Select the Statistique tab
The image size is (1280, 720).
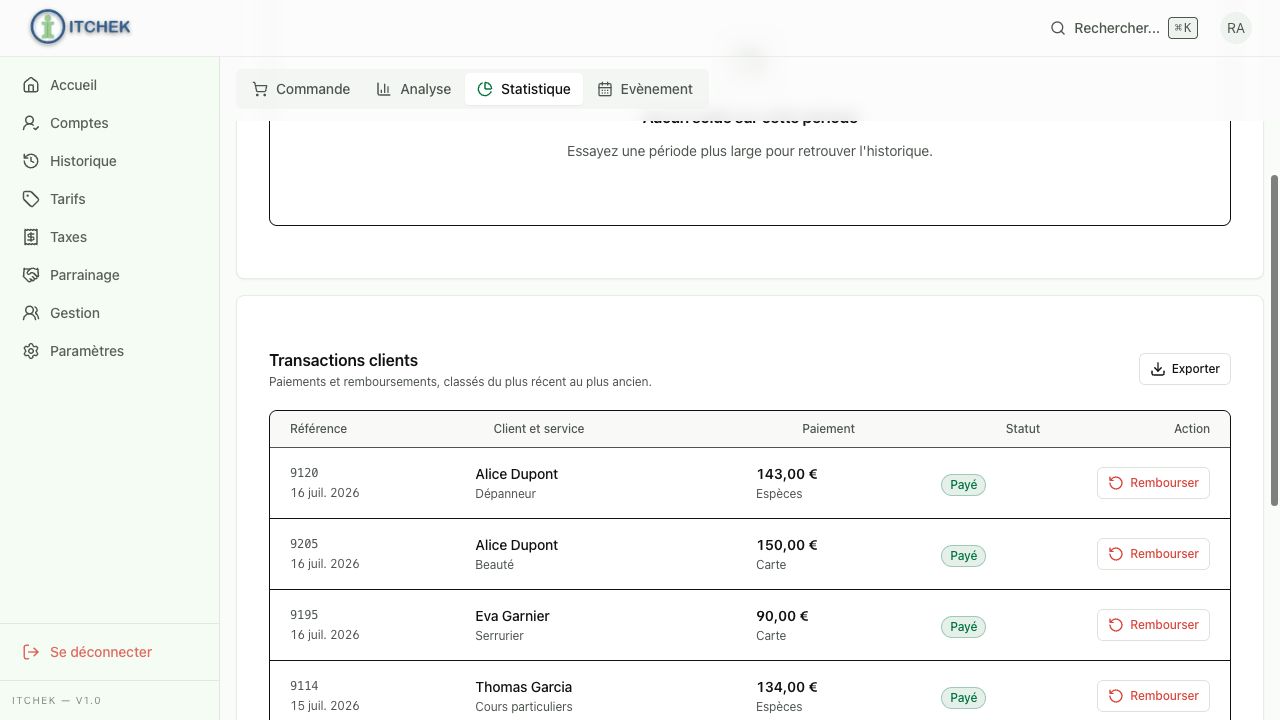pos(524,89)
